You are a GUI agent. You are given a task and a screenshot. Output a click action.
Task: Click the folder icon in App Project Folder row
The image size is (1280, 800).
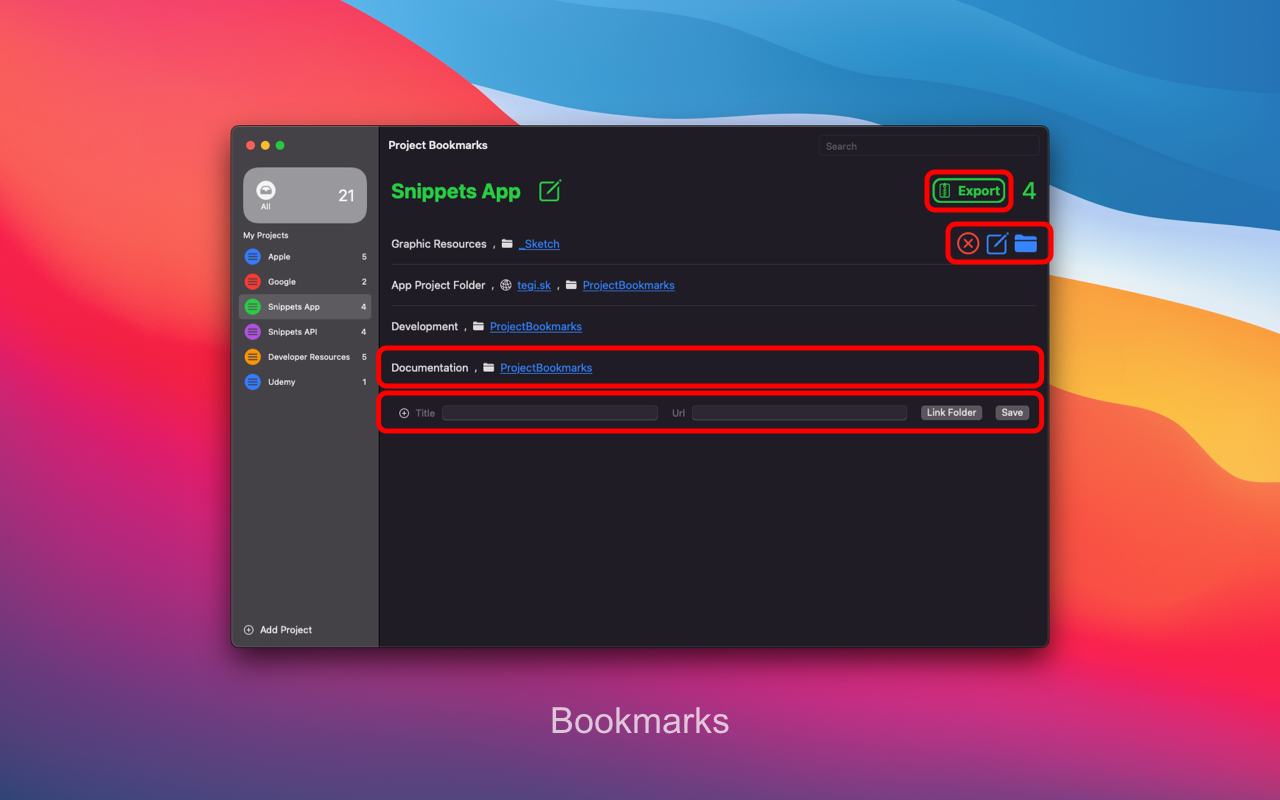(571, 285)
